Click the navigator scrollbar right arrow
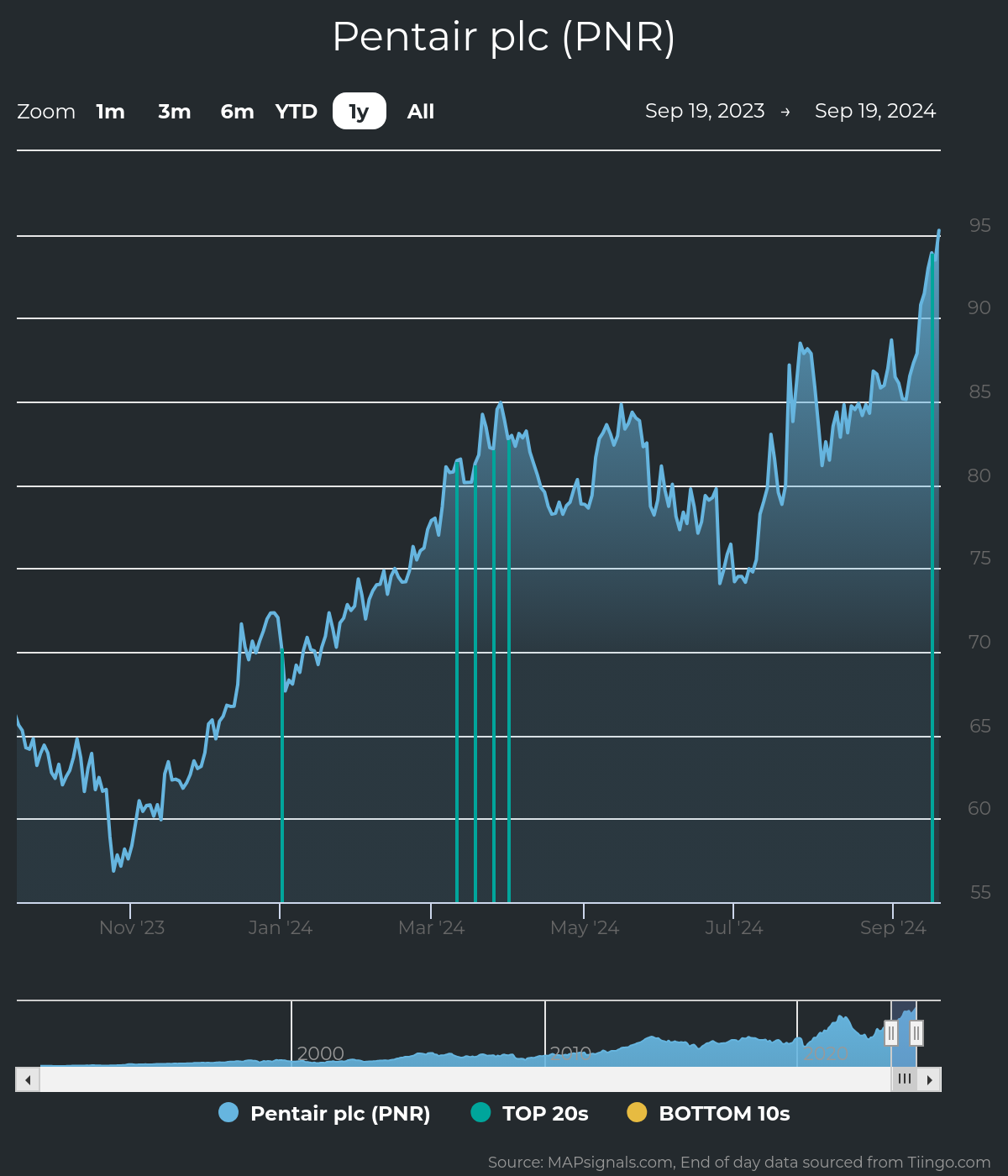The image size is (1008, 1176). click(929, 1079)
